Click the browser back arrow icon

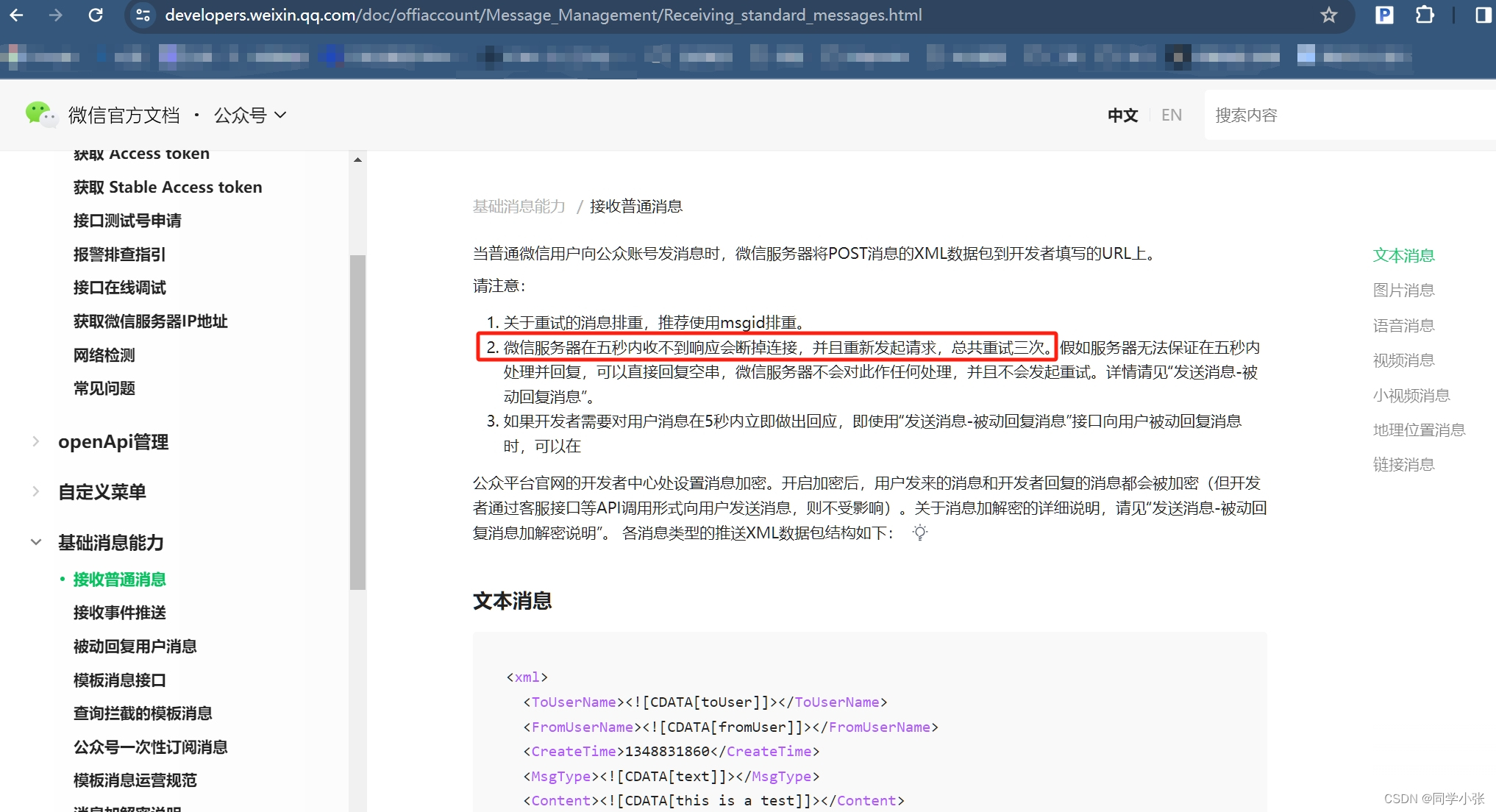click(x=16, y=15)
